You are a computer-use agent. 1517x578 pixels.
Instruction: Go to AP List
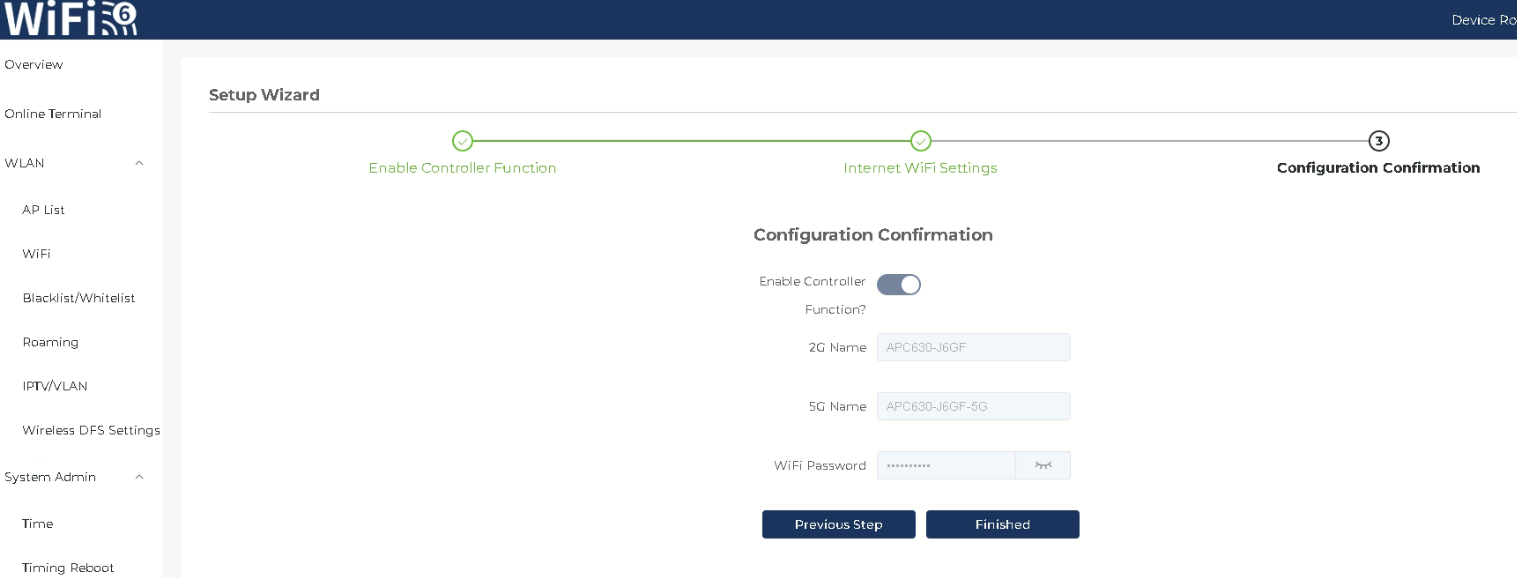click(x=43, y=210)
